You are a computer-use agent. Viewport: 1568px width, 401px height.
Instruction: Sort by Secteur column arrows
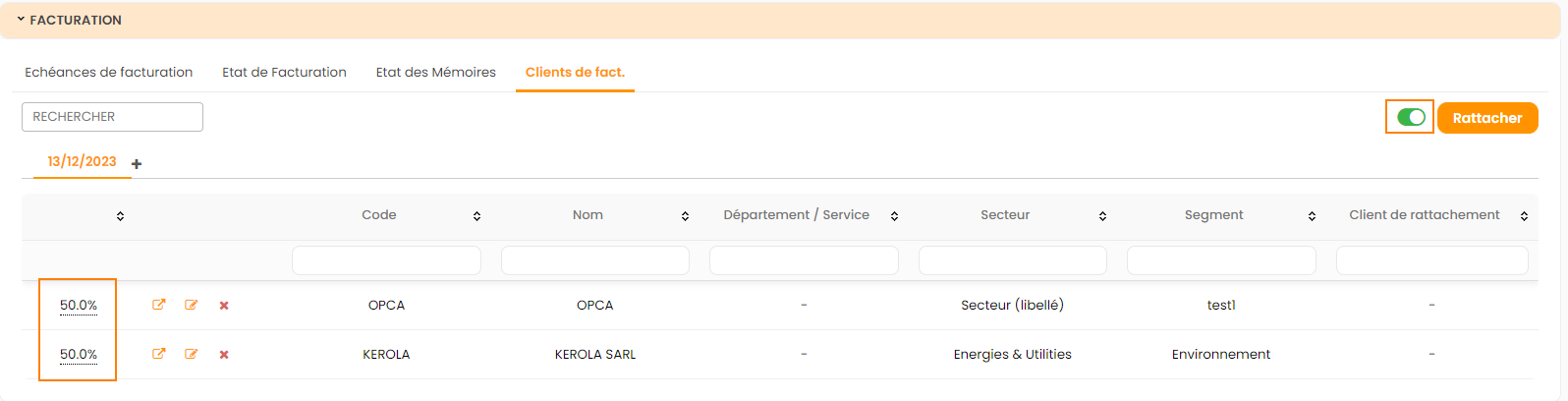1102,216
